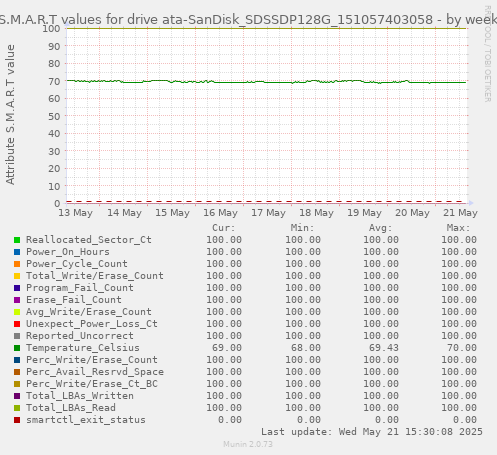Click the Reallocated_Sector_Ct green legend swatch

pyautogui.click(x=17, y=240)
